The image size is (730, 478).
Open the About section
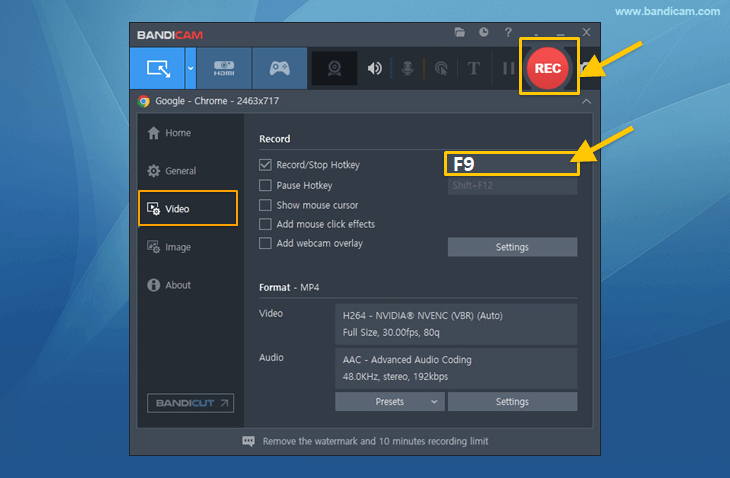click(169, 285)
